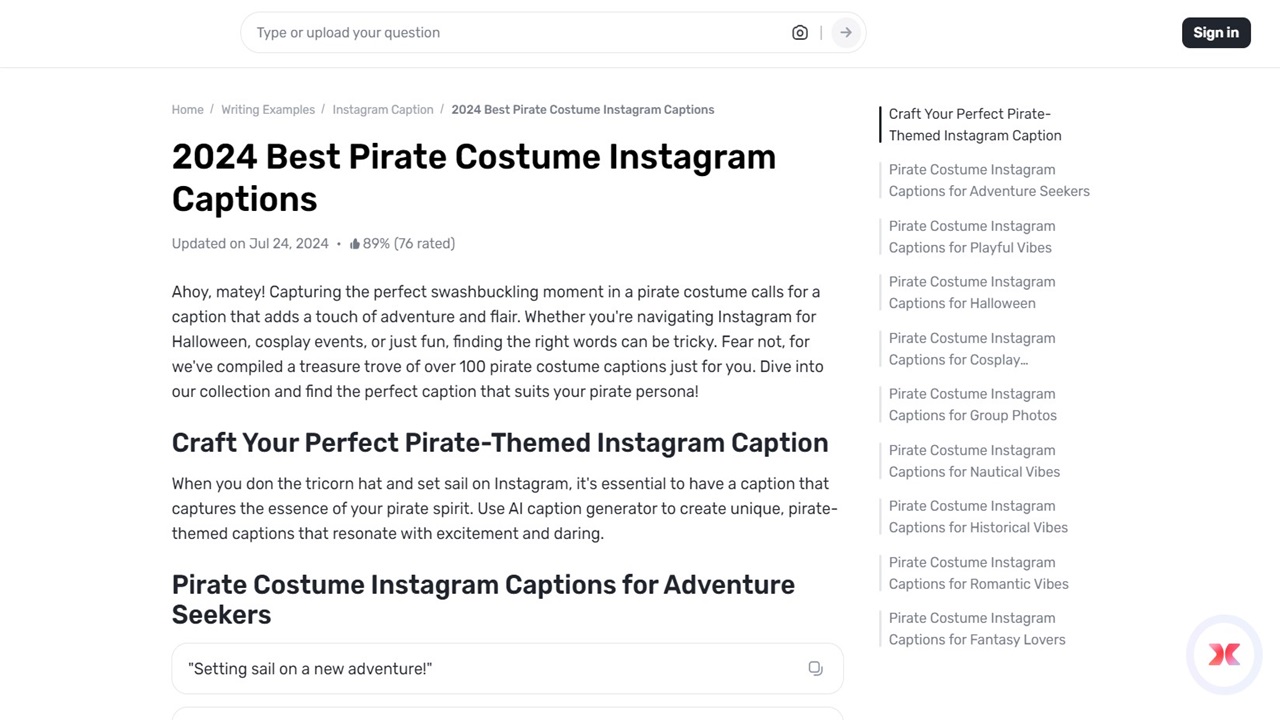Jump to captions for Cosplay section

(971, 348)
